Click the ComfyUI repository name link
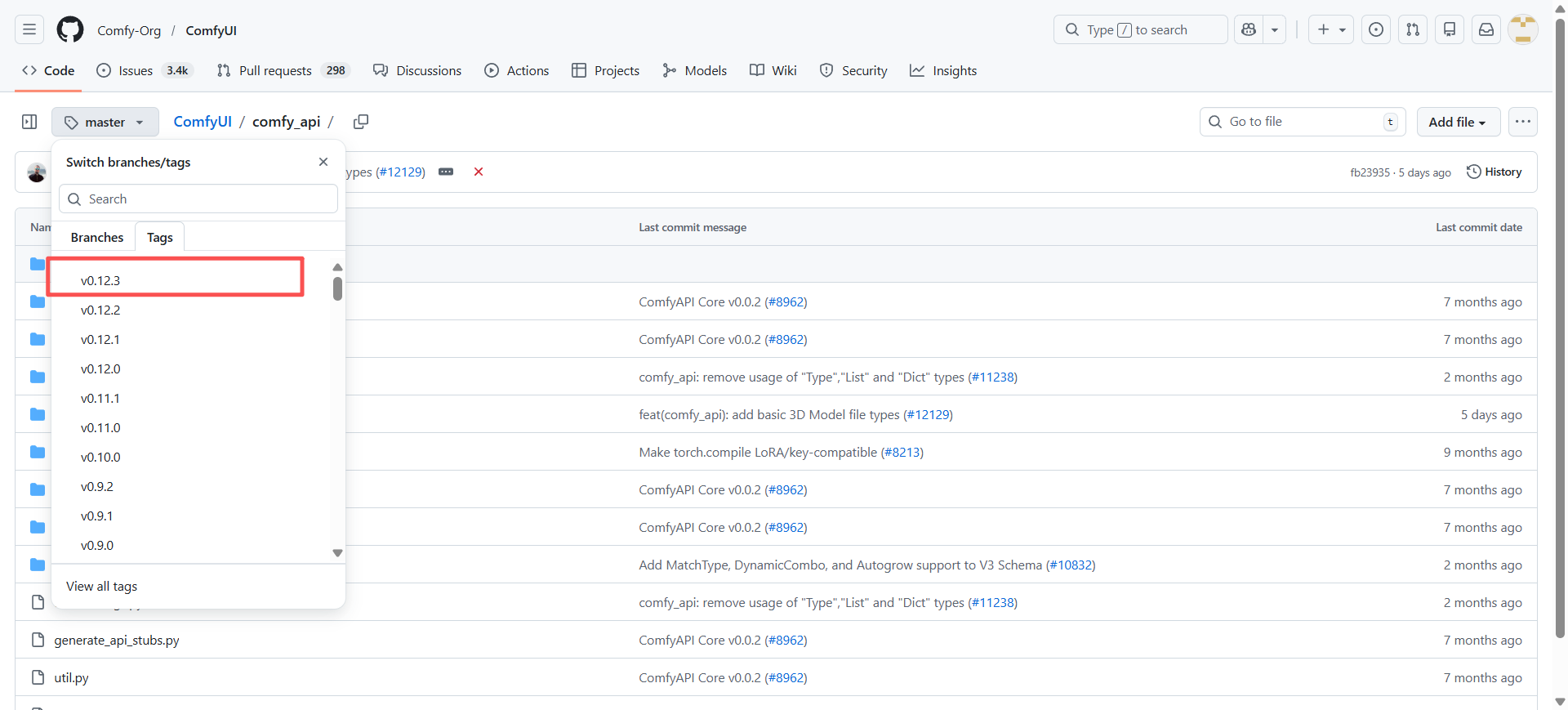The width and height of the screenshot is (1568, 710). (211, 30)
